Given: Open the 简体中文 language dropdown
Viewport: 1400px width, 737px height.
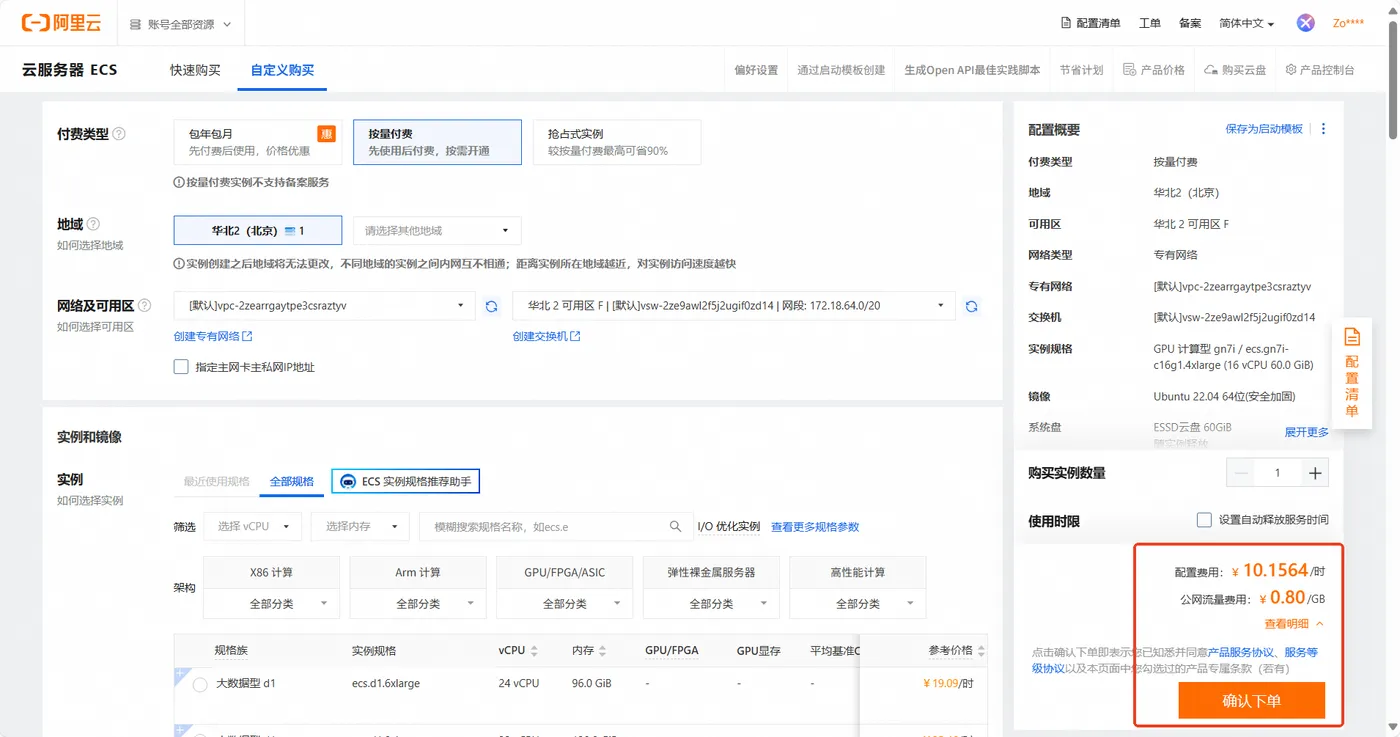Looking at the screenshot, I should click(x=1246, y=23).
